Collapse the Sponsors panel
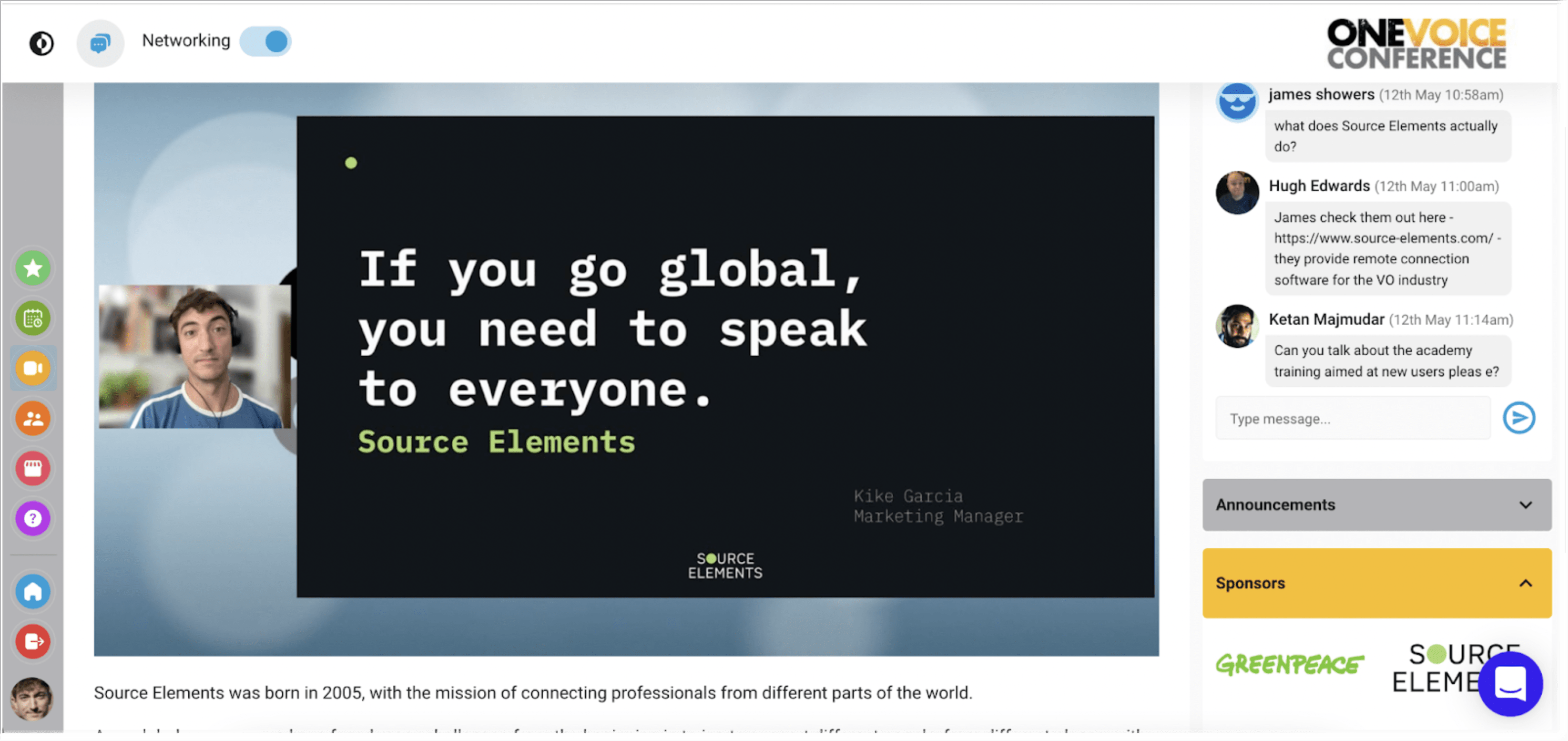This screenshot has height=741, width=1568. pos(1376,583)
